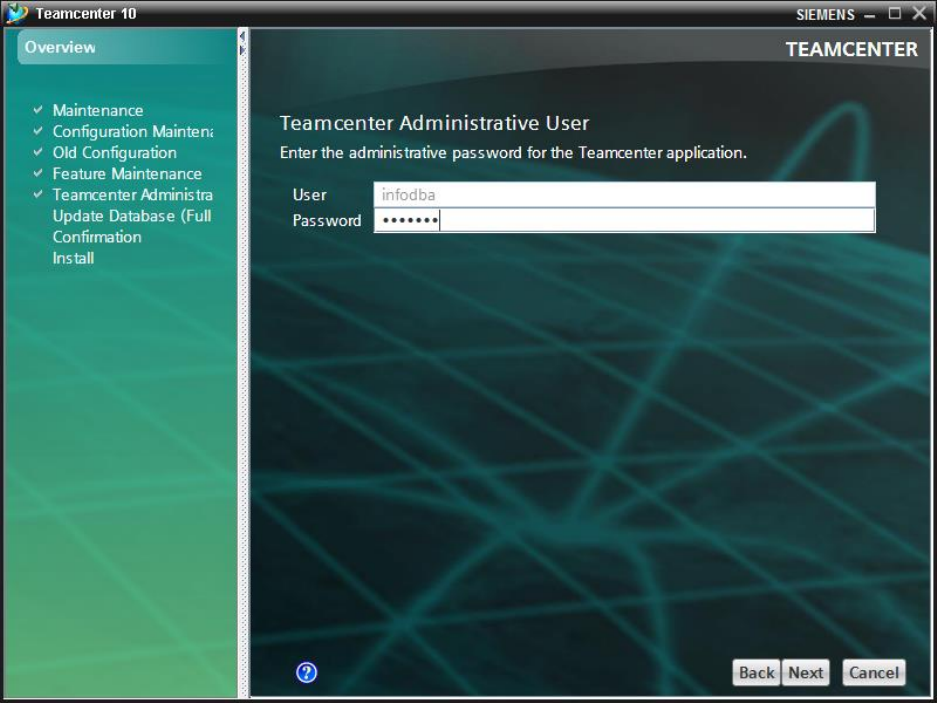Click the User field containing infodba
The height and width of the screenshot is (703, 937).
click(x=624, y=195)
